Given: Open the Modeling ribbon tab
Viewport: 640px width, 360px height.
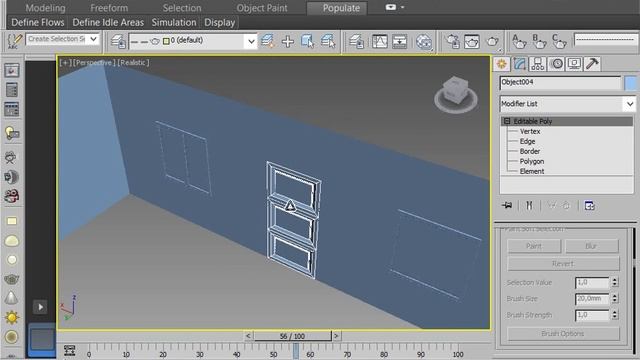Looking at the screenshot, I should coord(45,8).
